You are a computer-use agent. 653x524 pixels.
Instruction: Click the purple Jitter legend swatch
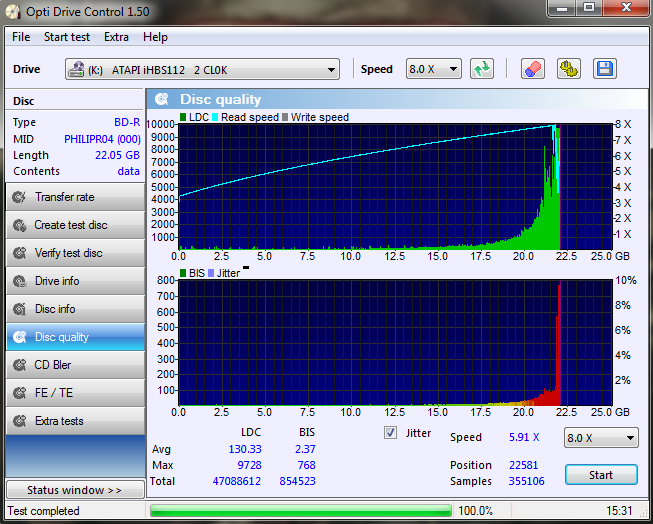point(211,273)
